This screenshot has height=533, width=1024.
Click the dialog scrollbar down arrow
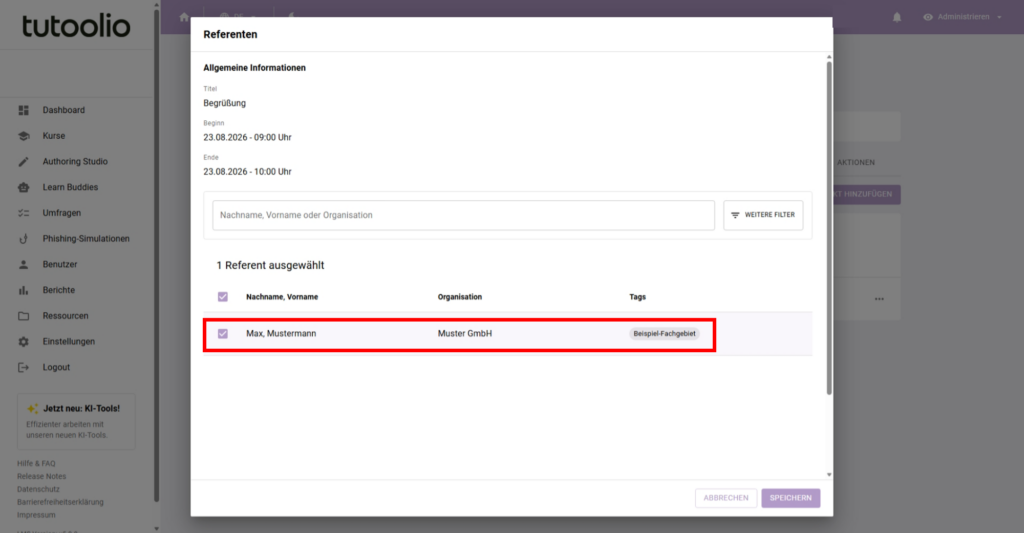coord(829,475)
